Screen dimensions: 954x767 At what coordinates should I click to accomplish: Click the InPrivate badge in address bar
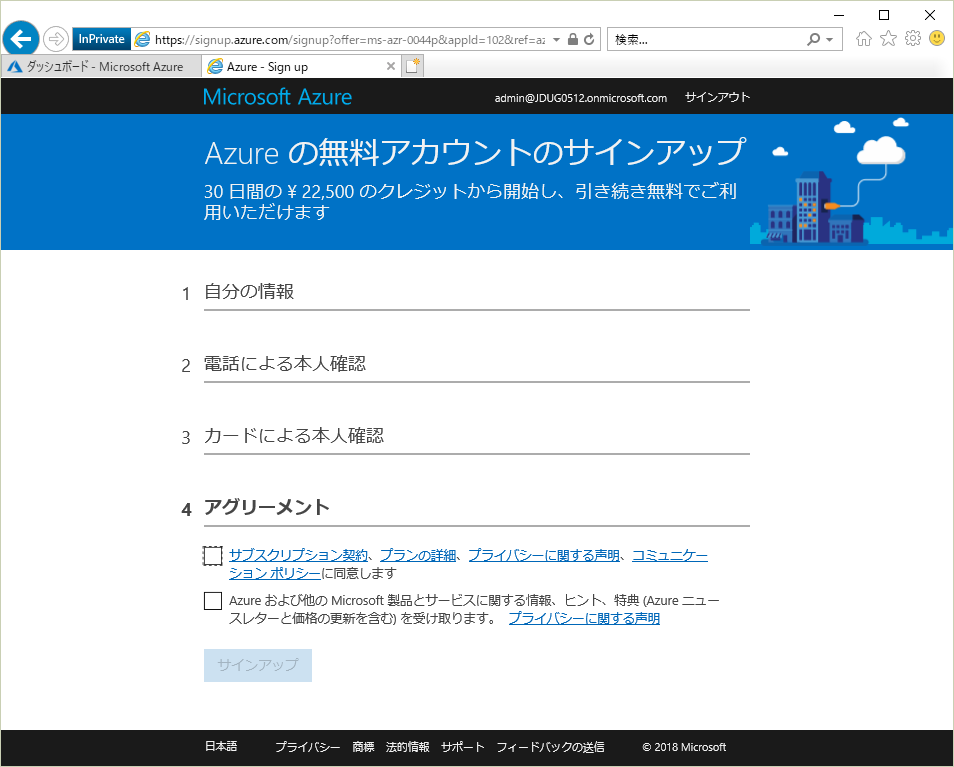click(101, 39)
